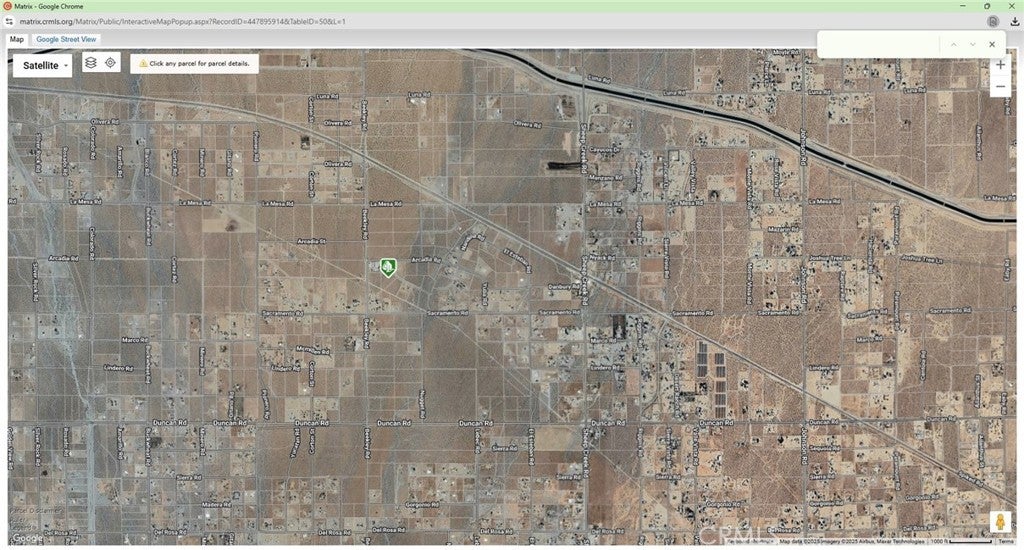Zoom out with the minus button
Image resolution: width=1024 pixels, height=550 pixels.
pyautogui.click(x=1000, y=87)
